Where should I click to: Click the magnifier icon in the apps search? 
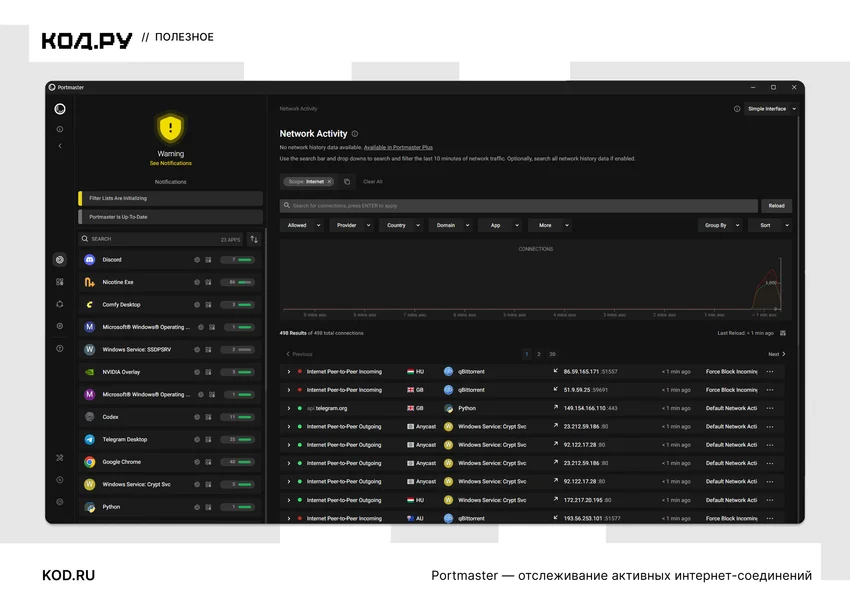click(x=85, y=239)
